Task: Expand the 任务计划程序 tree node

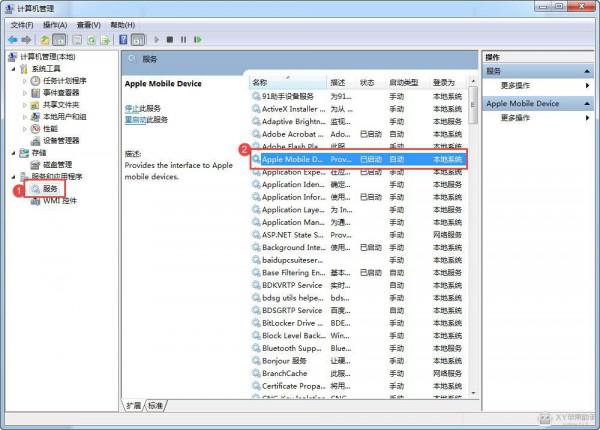Action: point(25,81)
